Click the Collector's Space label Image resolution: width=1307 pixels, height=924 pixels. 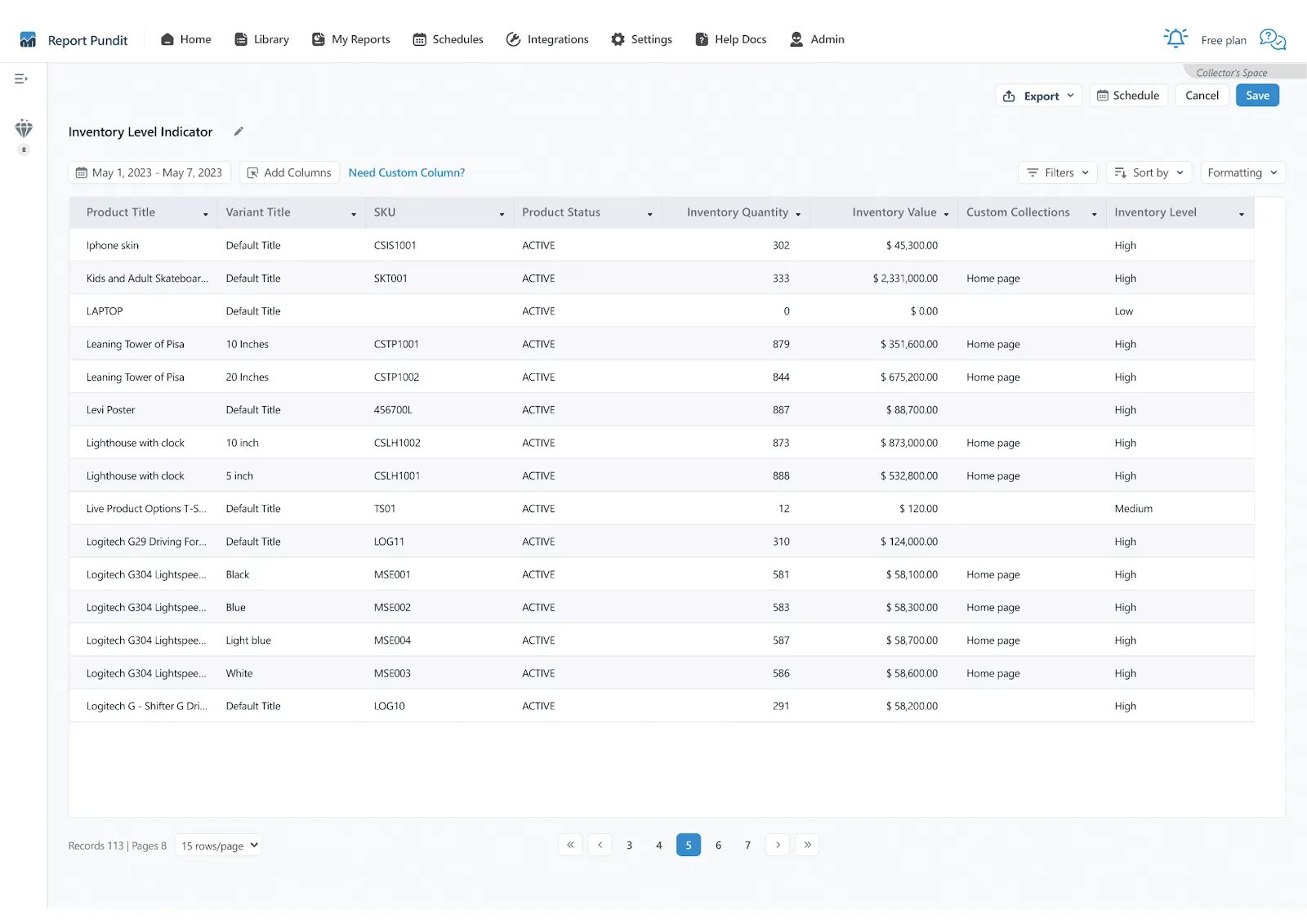(x=1232, y=73)
